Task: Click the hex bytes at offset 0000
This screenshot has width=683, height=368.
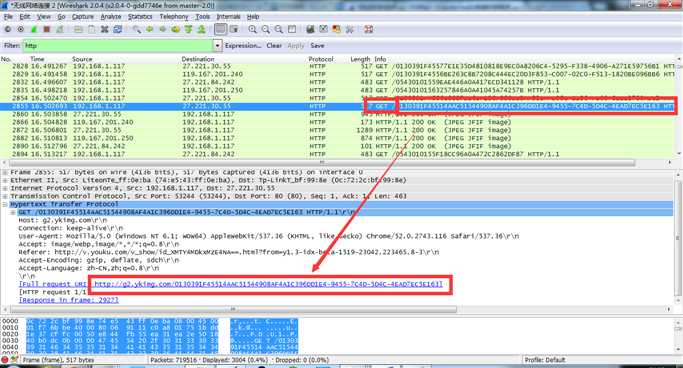Action: point(122,321)
